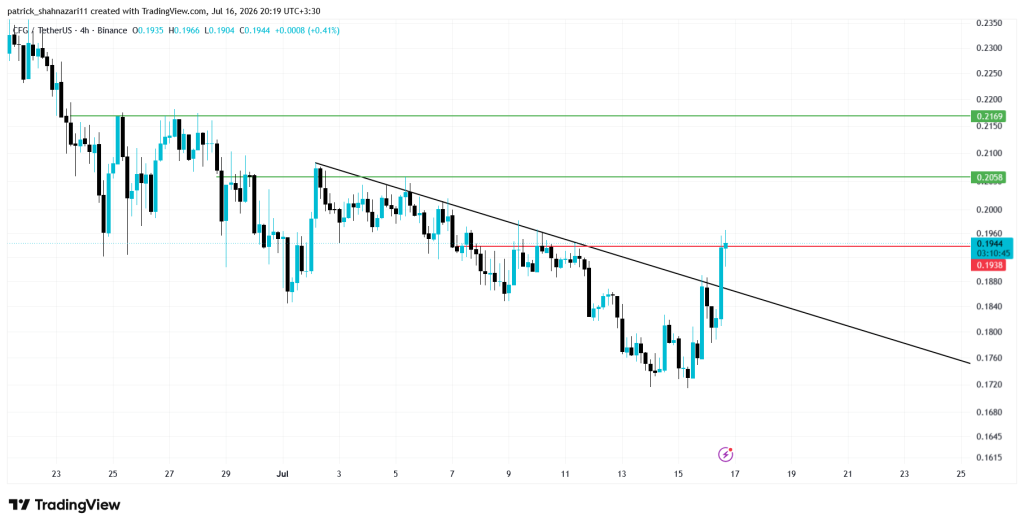The width and height of the screenshot is (1024, 526).
Task: Select the green 0.2169 price label
Action: (x=989, y=116)
